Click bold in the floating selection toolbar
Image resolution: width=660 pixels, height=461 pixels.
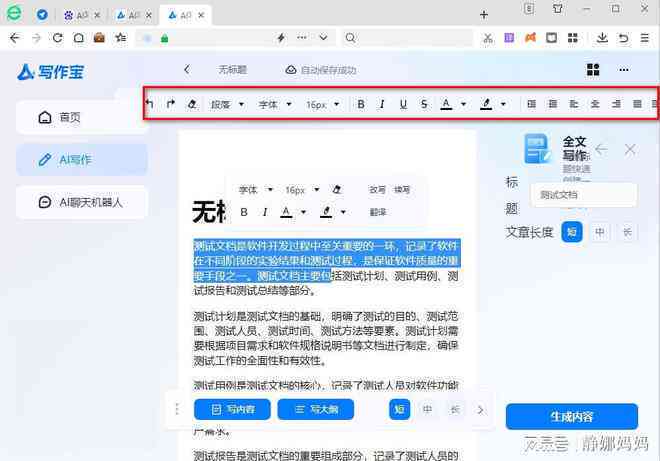click(244, 212)
